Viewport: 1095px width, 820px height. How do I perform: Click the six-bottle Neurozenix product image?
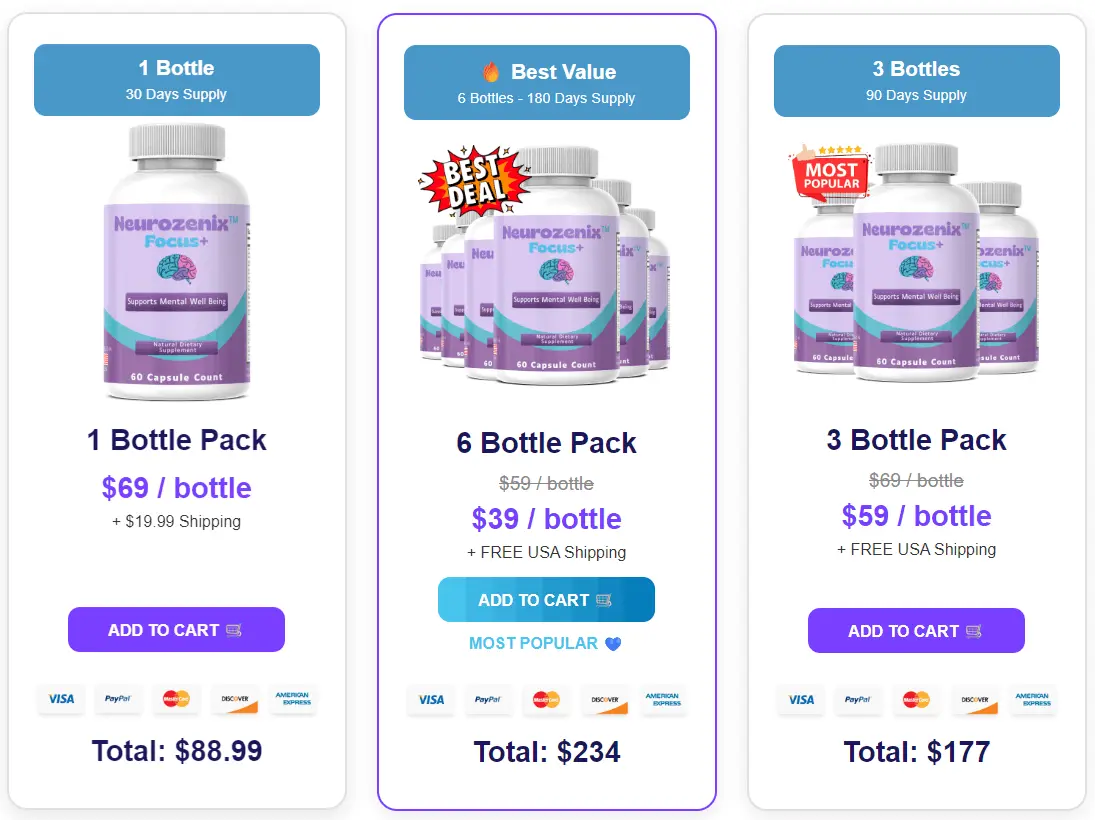546,265
